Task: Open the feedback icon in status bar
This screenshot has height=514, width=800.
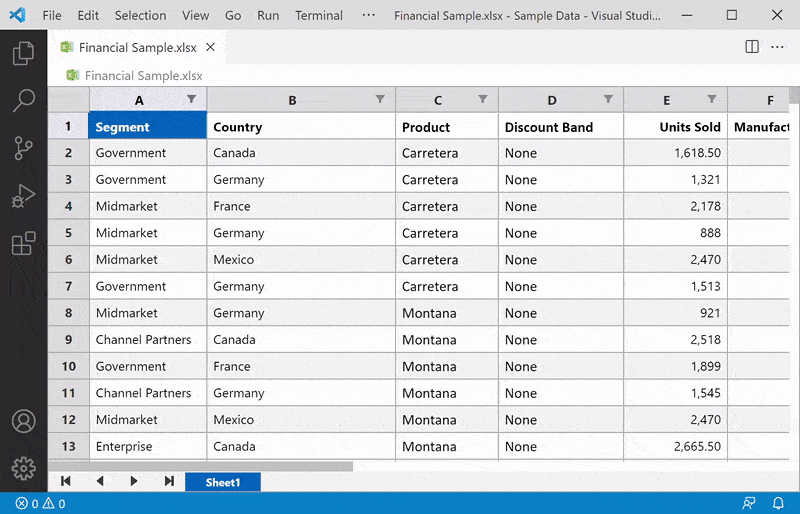Action: coord(748,504)
